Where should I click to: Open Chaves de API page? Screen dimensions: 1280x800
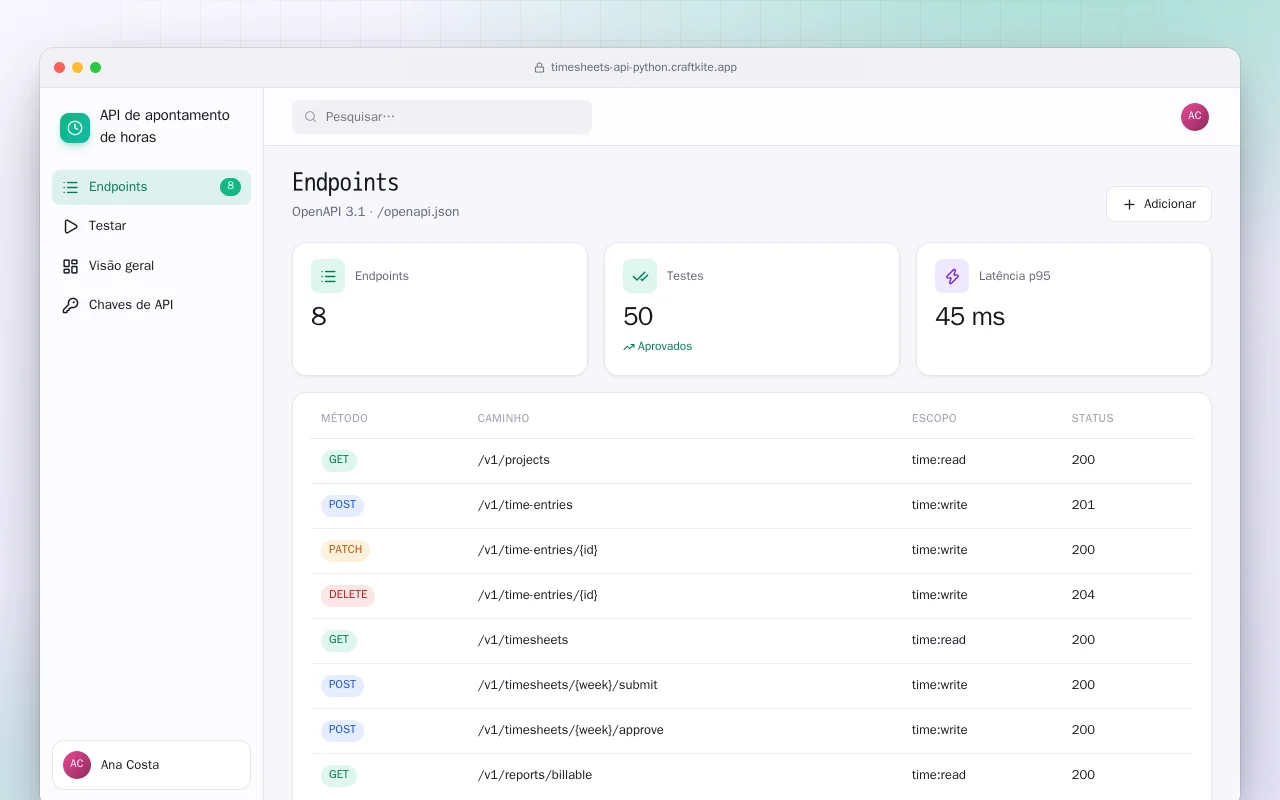151,305
